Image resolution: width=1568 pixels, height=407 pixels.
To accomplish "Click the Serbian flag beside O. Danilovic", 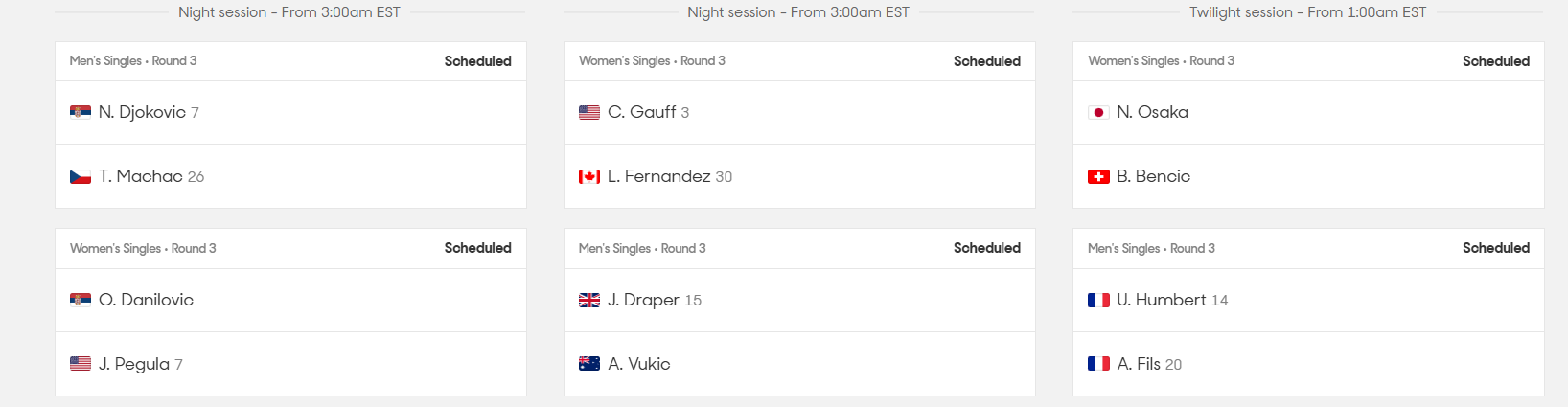I will (81, 300).
